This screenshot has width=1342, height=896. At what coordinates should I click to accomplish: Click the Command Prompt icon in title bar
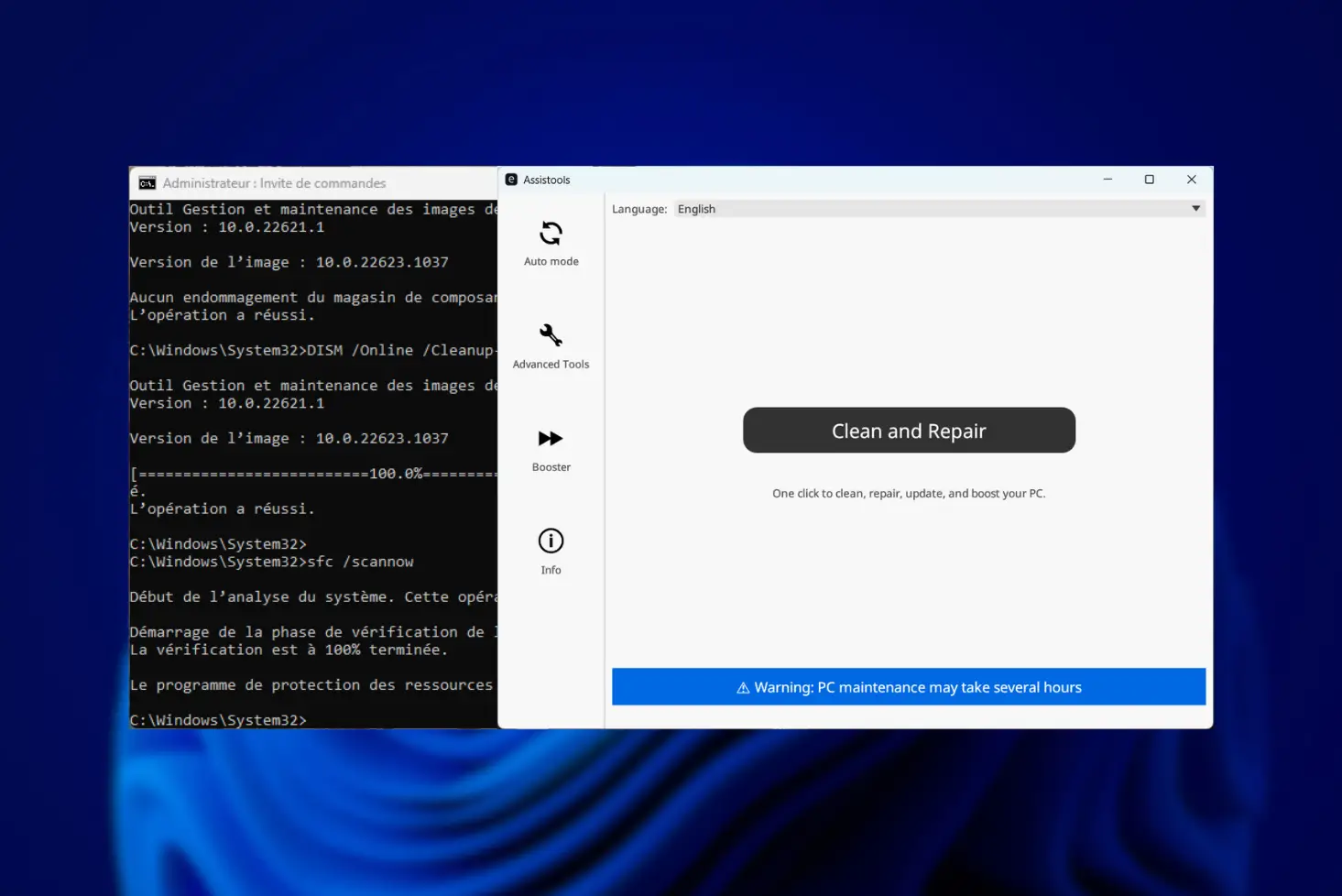click(147, 183)
